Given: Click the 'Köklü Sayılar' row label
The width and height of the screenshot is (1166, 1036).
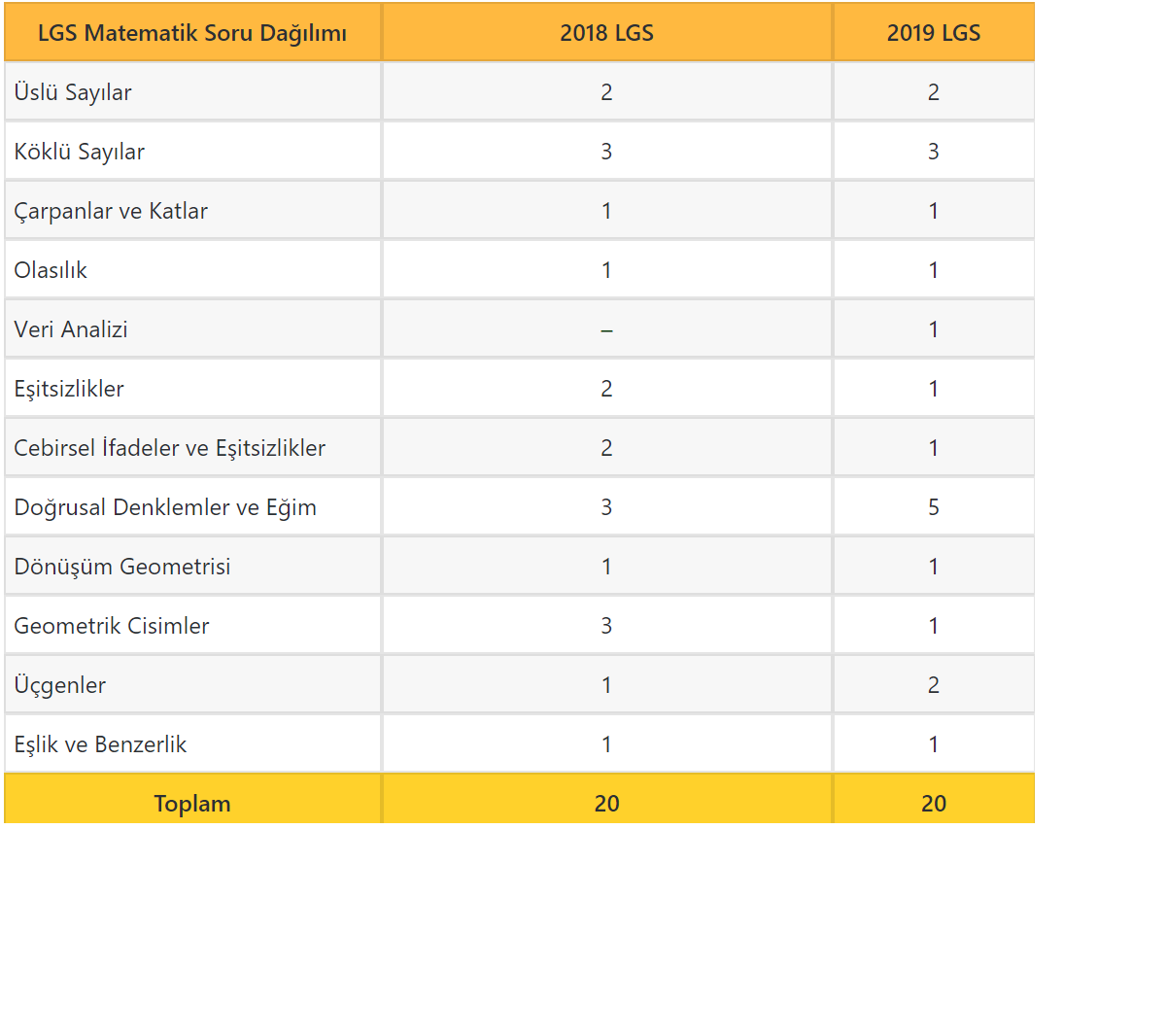Looking at the screenshot, I should pos(79,152).
